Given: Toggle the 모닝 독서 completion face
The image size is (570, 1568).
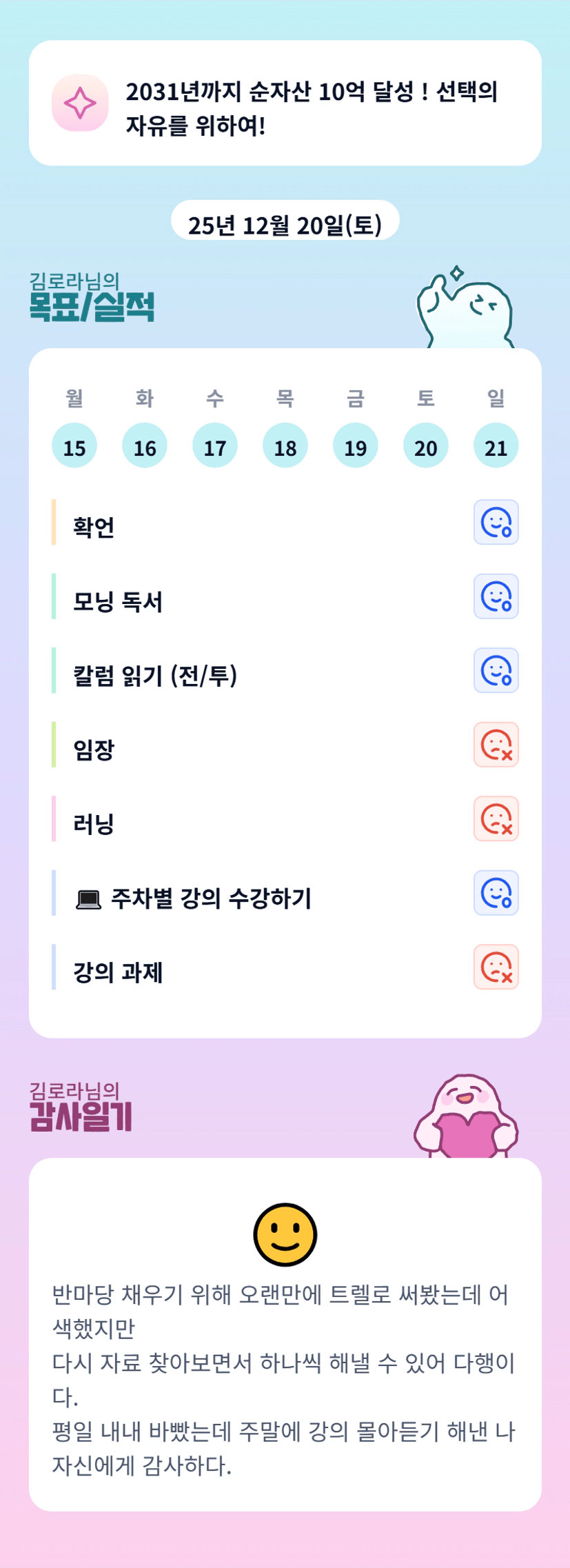Looking at the screenshot, I should [496, 596].
